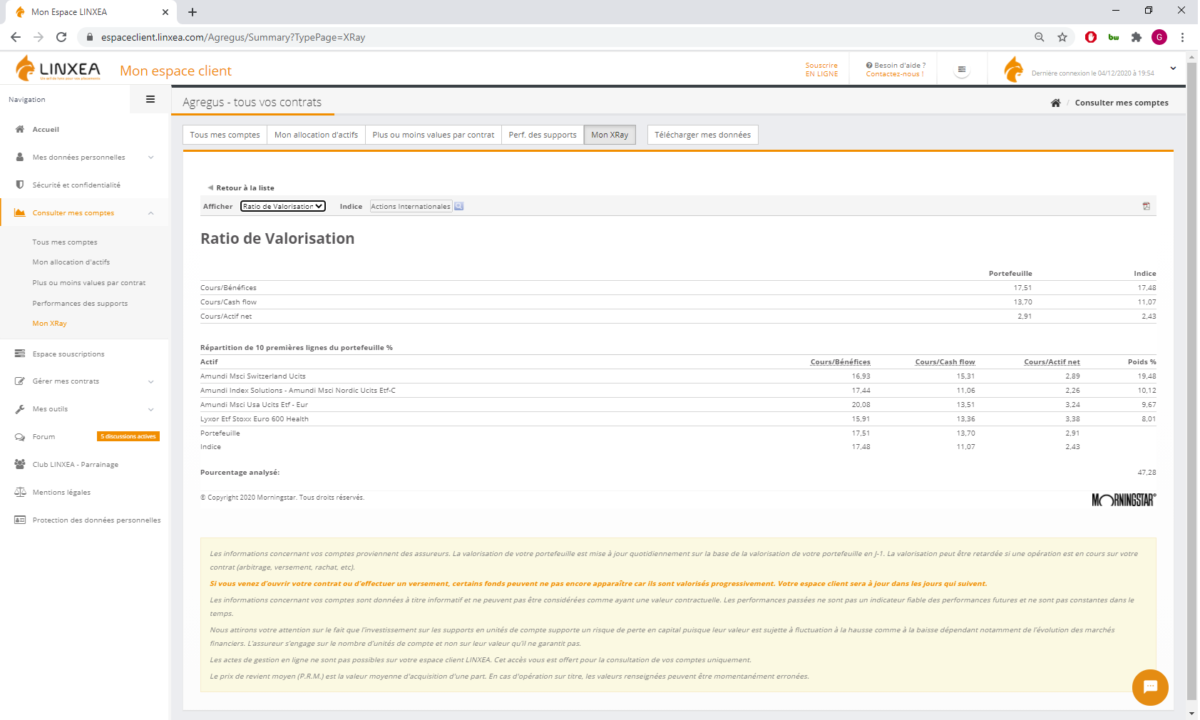Image resolution: width=1200 pixels, height=720 pixels.
Task: Open the Afficher Ratio de Valorisation dropdown
Action: (x=283, y=206)
